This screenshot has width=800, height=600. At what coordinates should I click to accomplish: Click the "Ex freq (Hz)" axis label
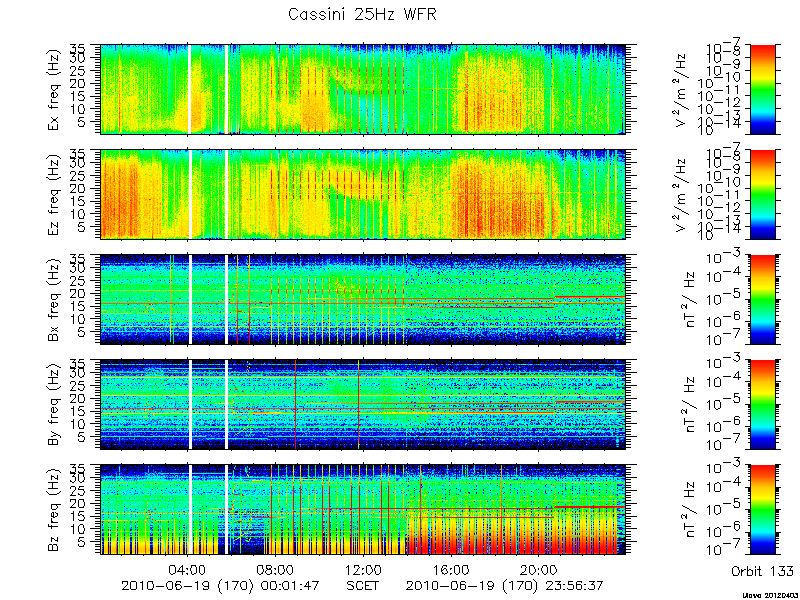pyautogui.click(x=55, y=90)
